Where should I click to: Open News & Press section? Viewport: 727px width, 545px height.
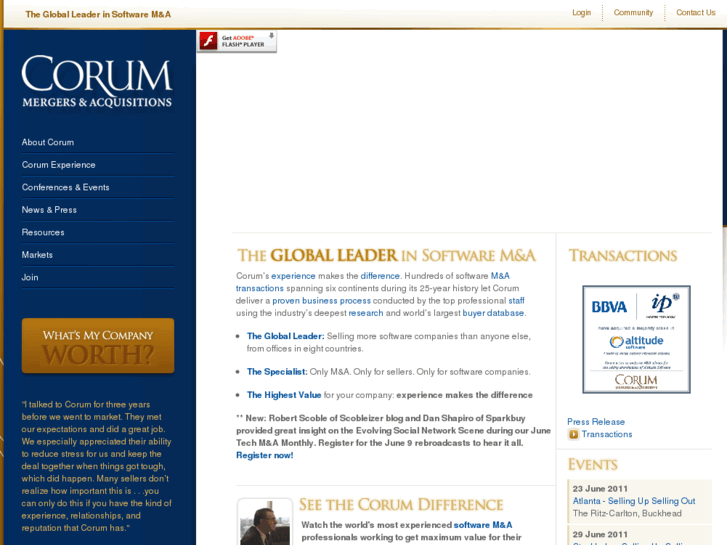click(x=49, y=210)
